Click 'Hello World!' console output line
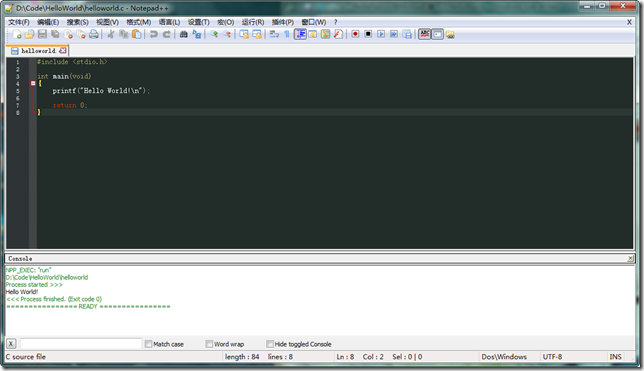Viewport: 644px width, 371px height. 22,292
